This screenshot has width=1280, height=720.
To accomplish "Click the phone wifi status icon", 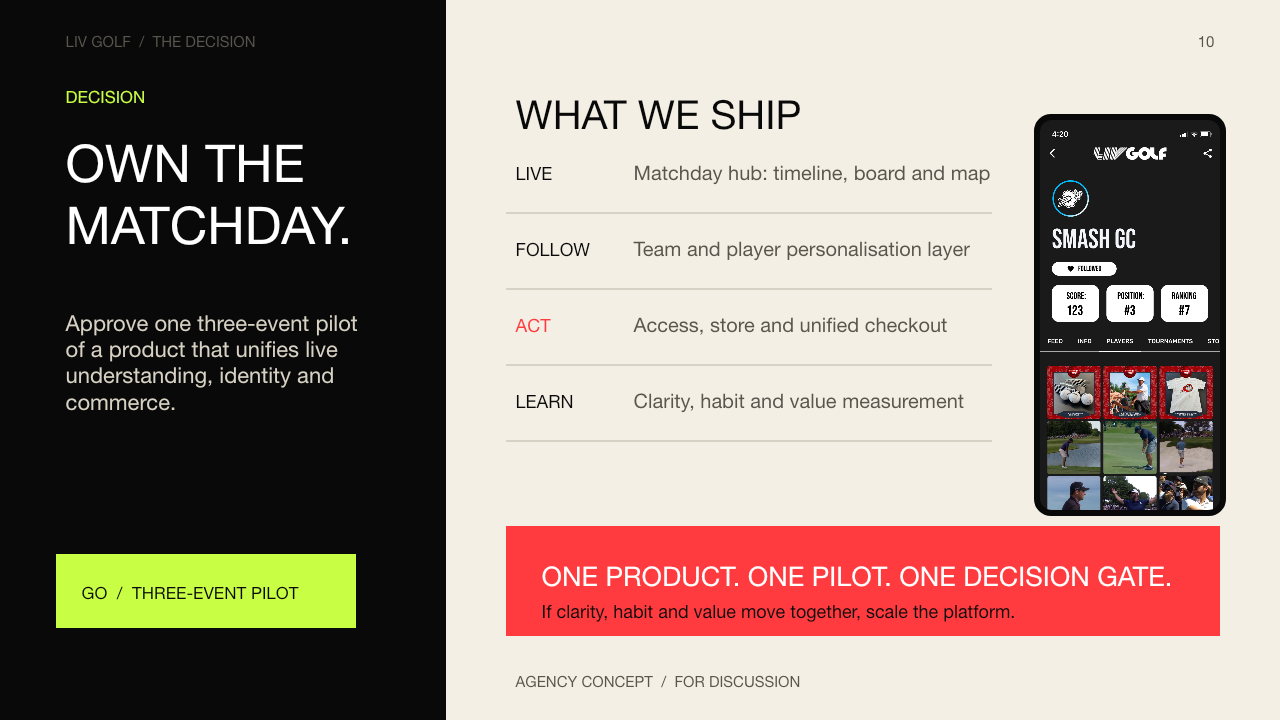I will click(1194, 134).
